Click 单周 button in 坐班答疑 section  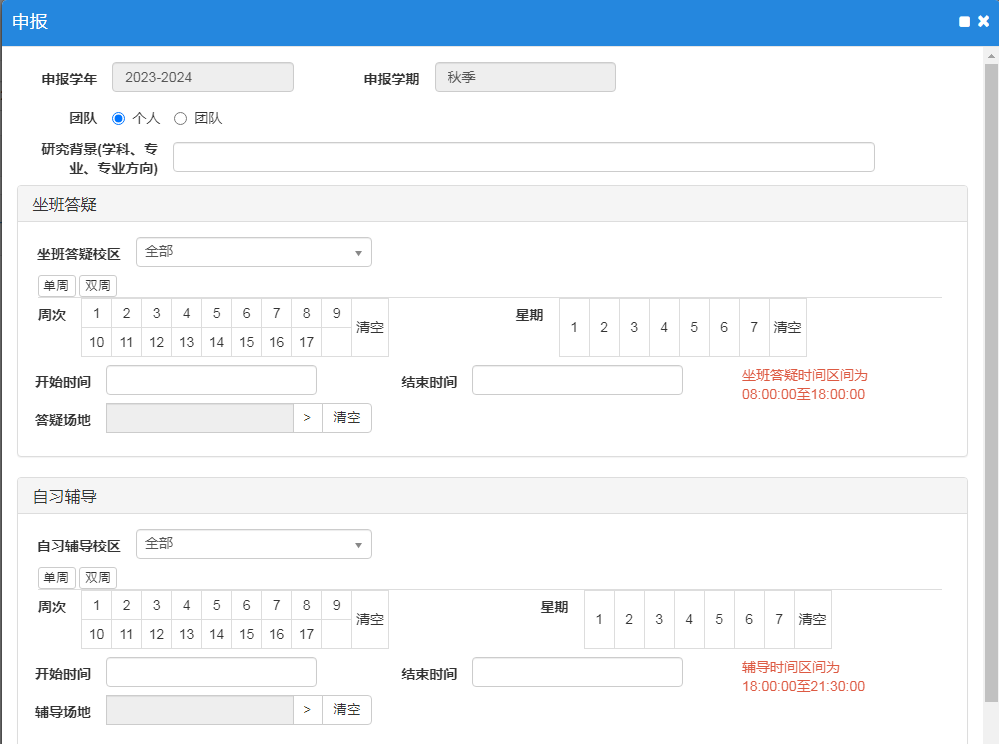56,286
